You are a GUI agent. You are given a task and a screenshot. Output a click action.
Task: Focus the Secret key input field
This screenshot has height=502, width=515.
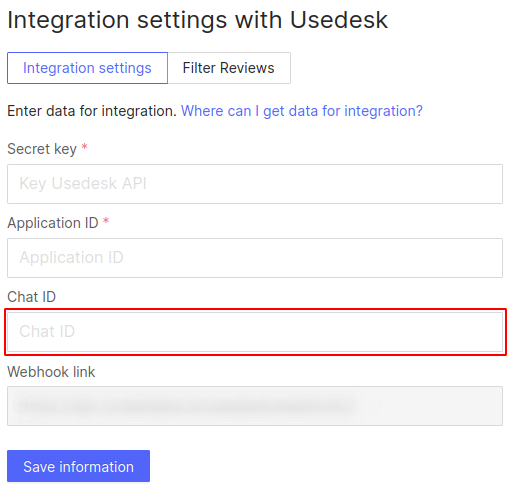pos(255,184)
